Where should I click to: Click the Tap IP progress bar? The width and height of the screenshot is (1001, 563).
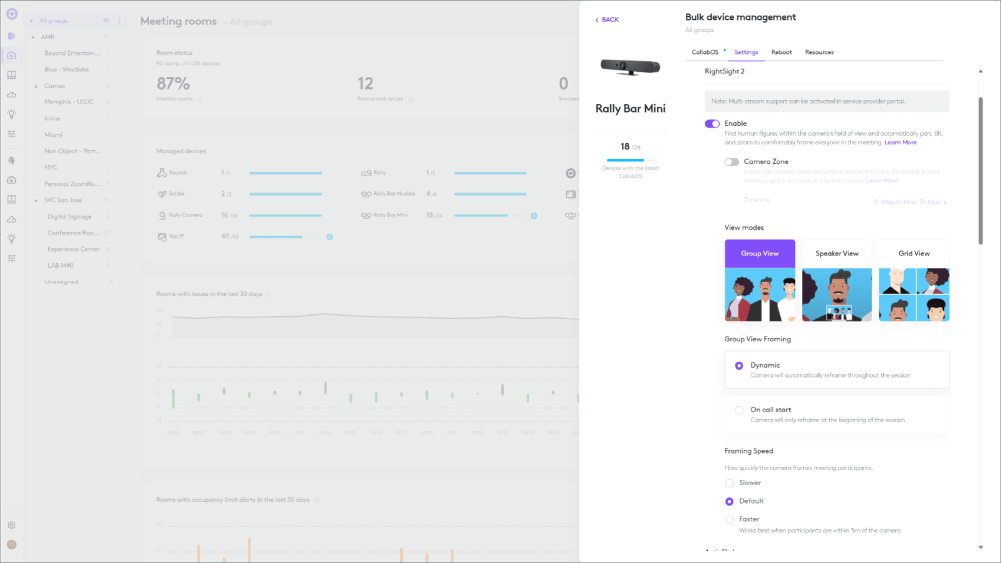285,237
